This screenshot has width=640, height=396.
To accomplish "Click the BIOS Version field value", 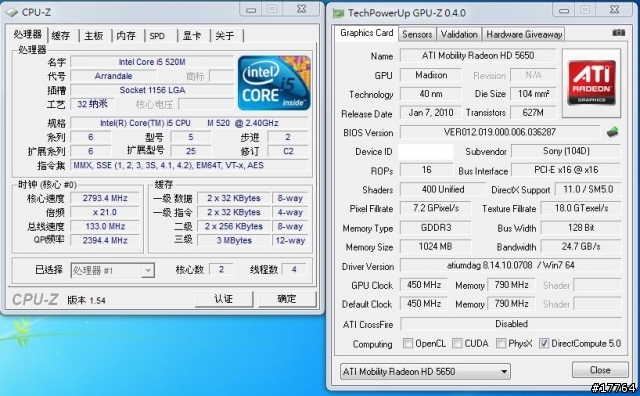I will 500,132.
